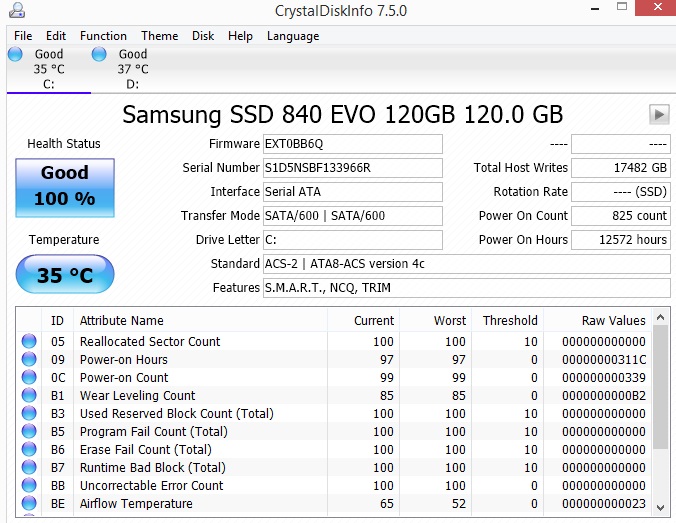Select the C: drive tab label
The height and width of the screenshot is (523, 676).
49,84
